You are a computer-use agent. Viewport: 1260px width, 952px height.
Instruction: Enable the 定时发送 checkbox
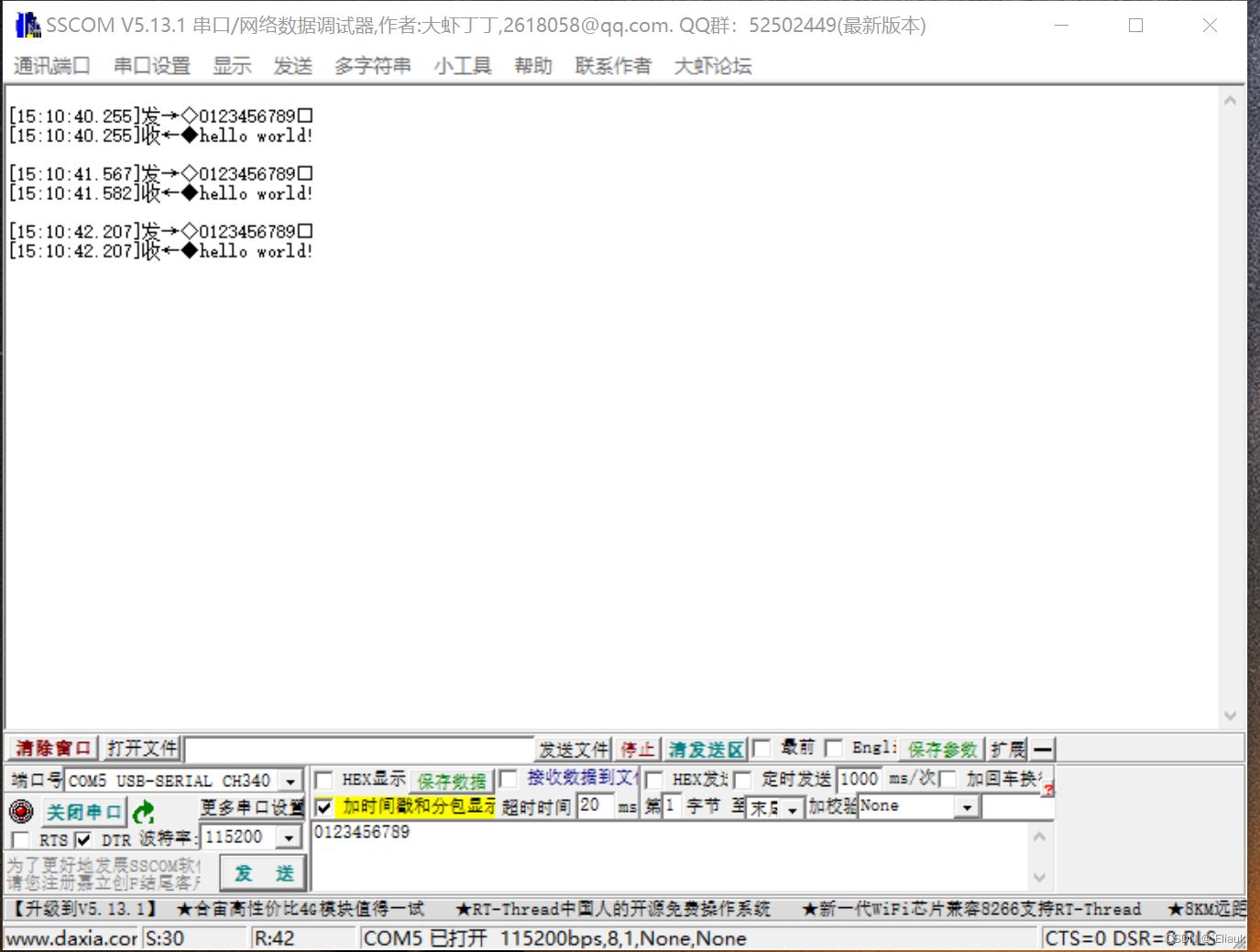click(x=742, y=780)
